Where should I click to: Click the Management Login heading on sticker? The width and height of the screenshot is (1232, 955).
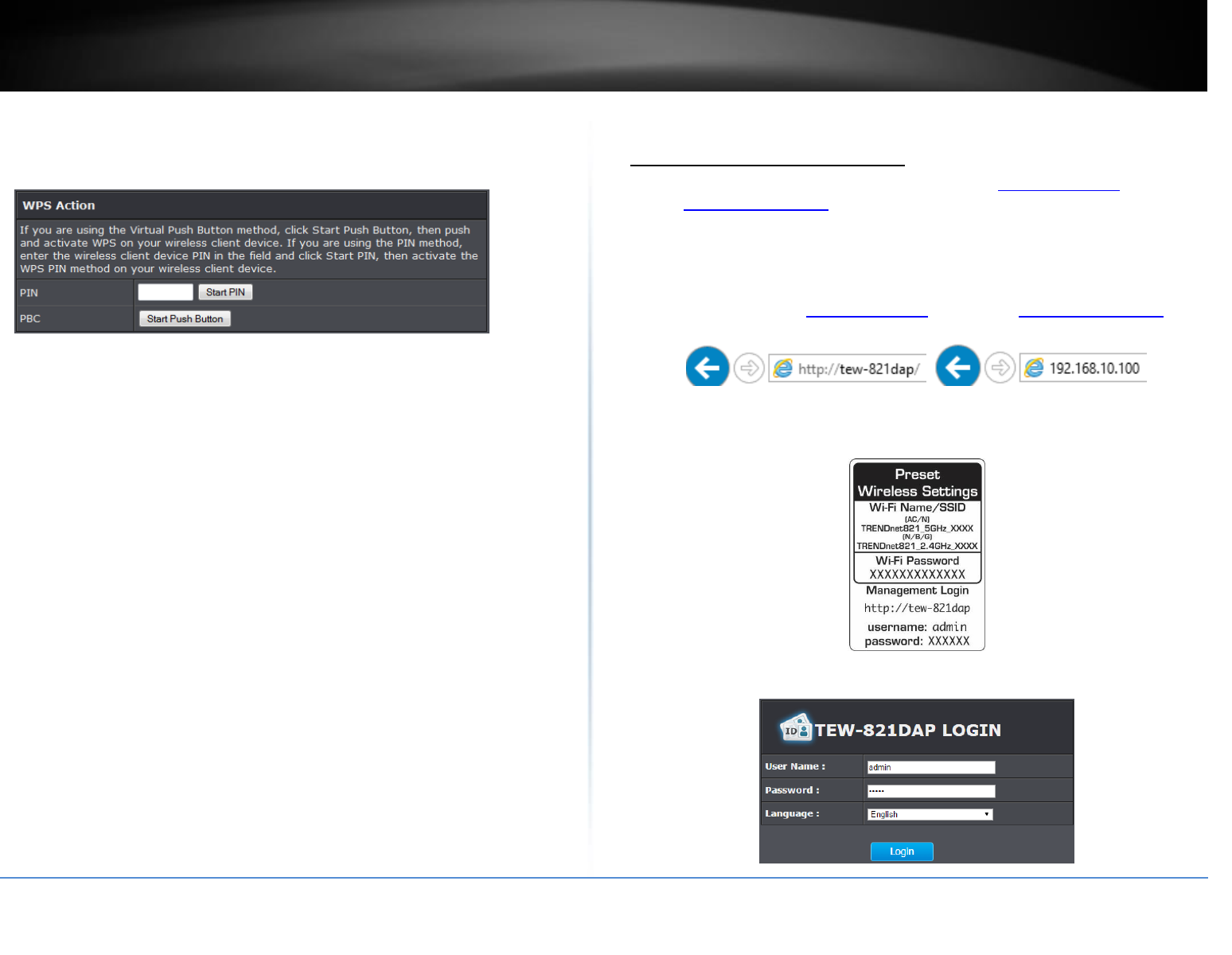click(917, 591)
